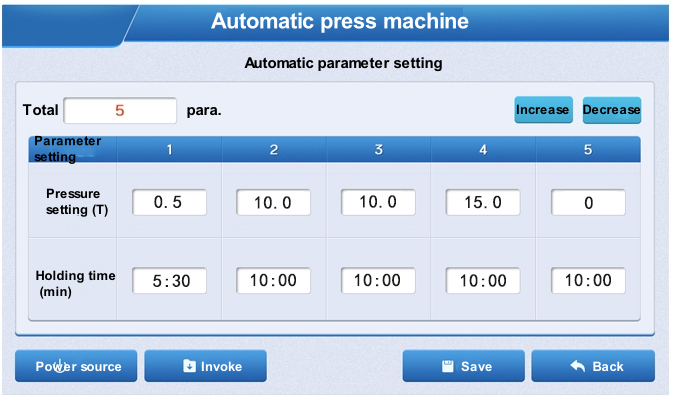Save the parameters with Save label
This screenshot has height=397, width=676.
pos(476,366)
